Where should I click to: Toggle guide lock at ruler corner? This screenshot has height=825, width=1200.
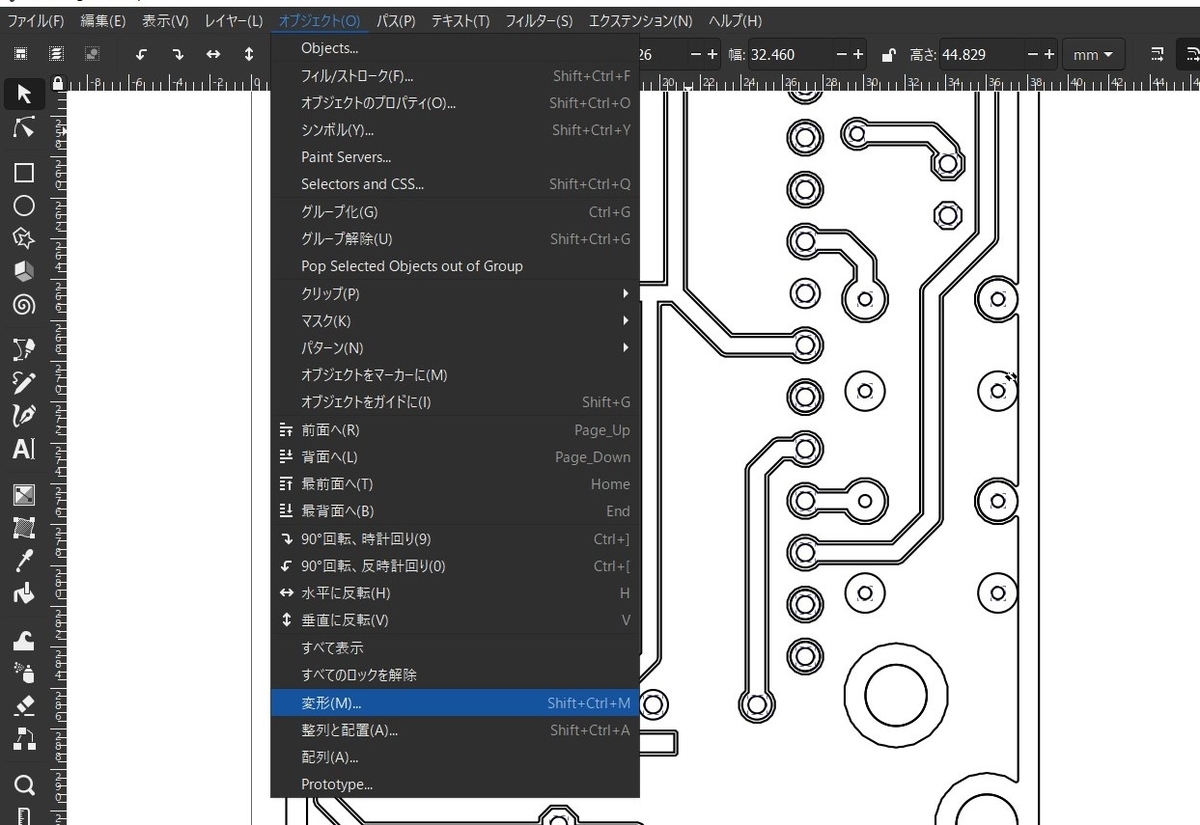(x=58, y=83)
